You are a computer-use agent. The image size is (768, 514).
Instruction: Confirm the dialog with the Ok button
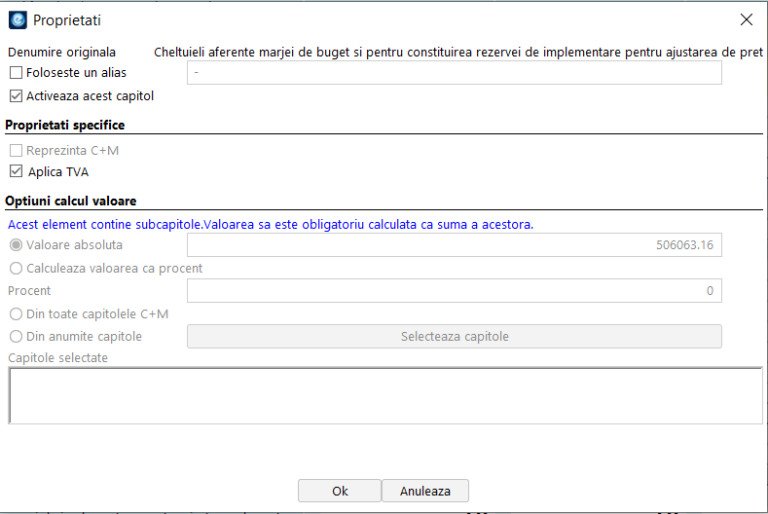(339, 491)
